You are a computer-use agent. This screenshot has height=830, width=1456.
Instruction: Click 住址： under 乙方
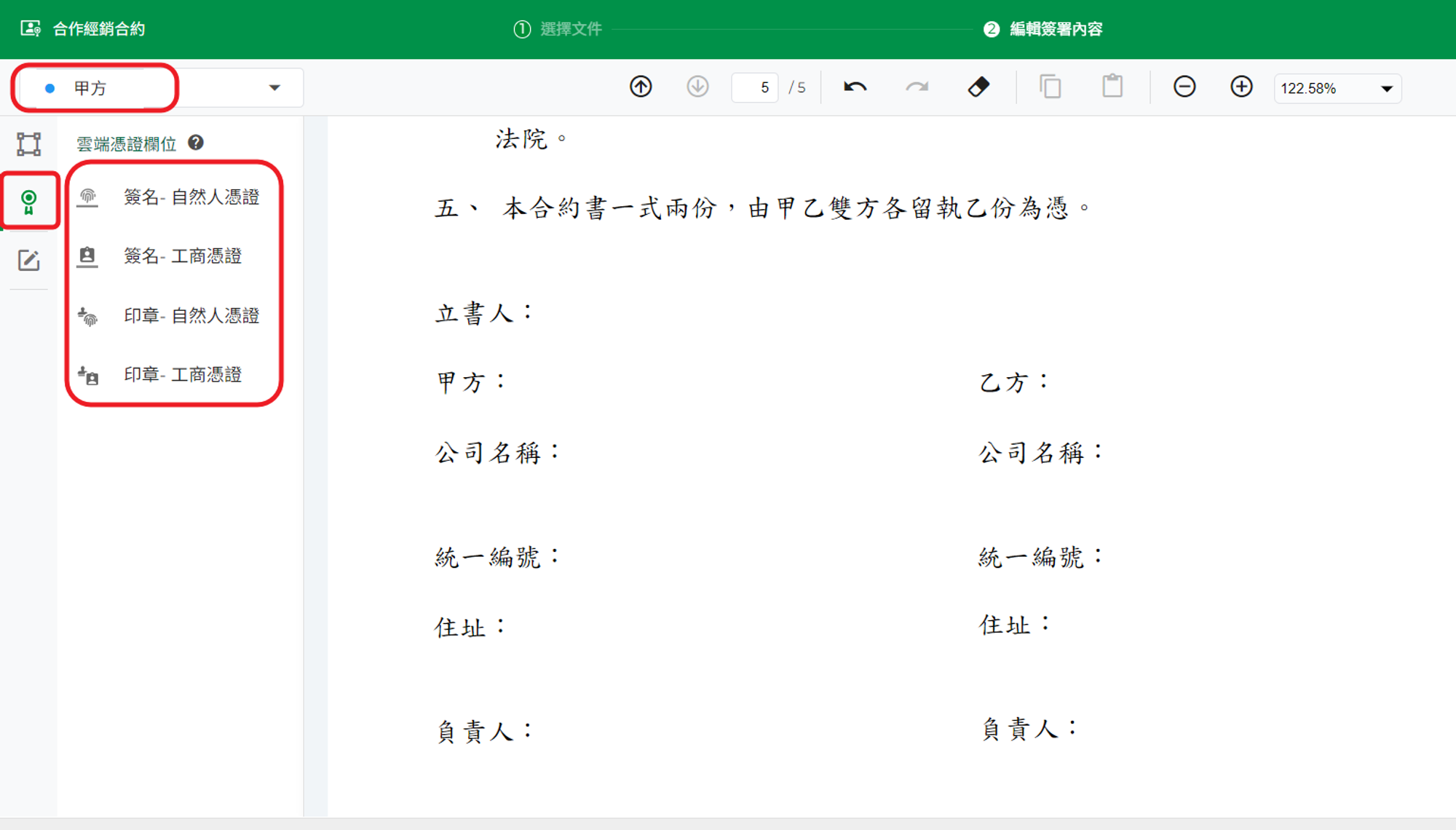pyautogui.click(x=1015, y=625)
